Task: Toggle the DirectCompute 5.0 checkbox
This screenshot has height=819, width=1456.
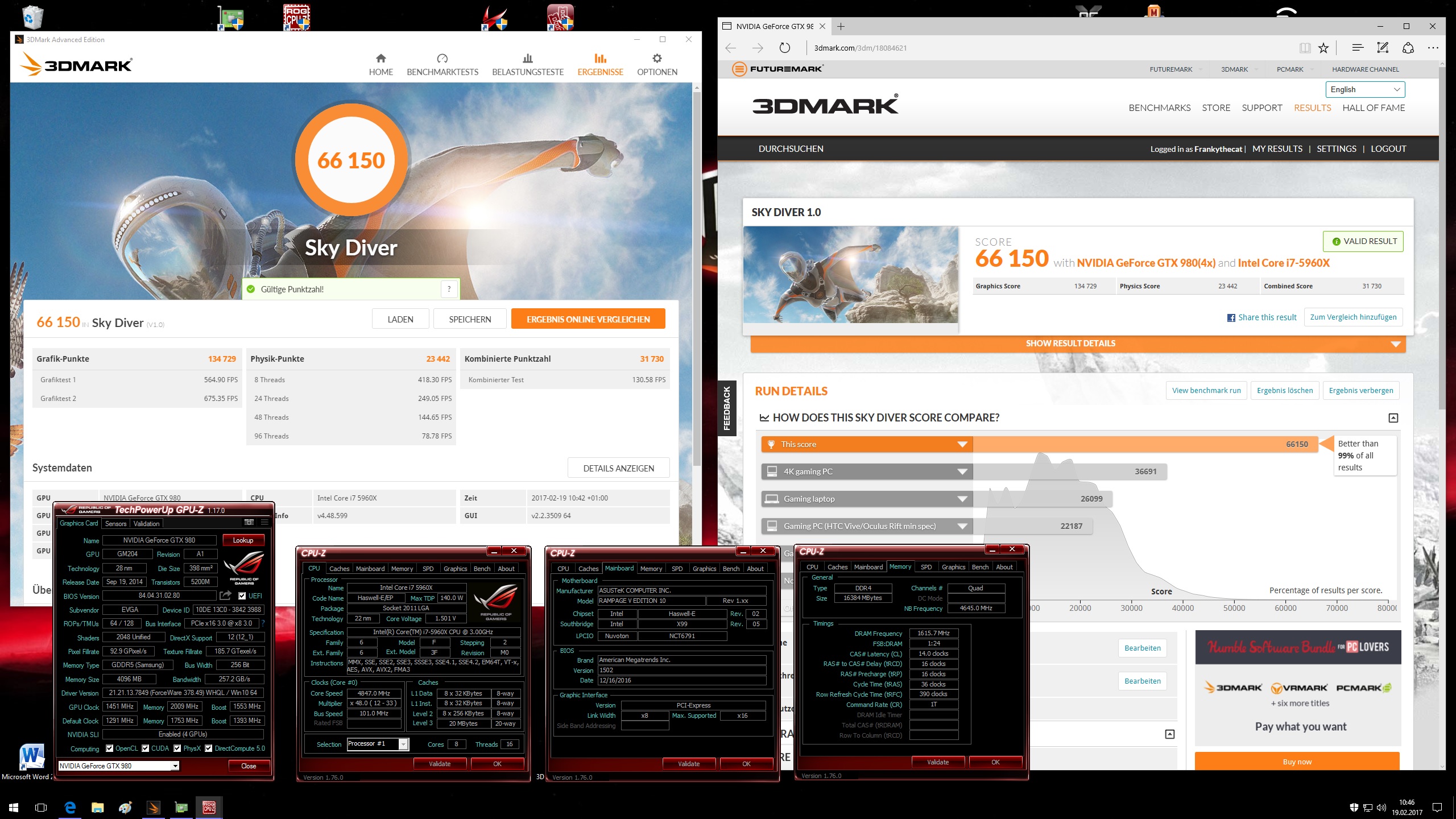Action: (209, 748)
